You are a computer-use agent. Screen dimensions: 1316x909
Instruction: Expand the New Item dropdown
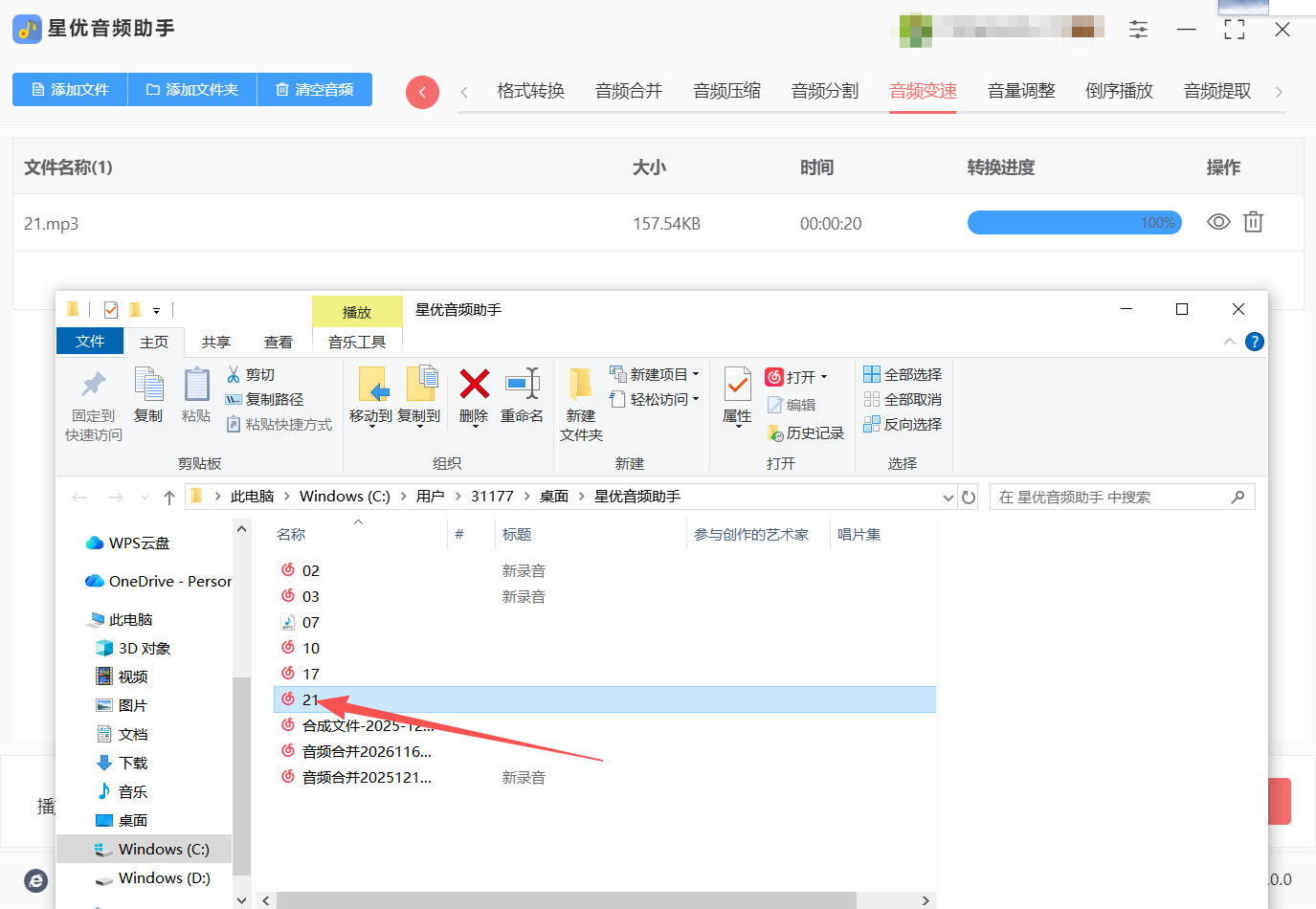tap(696, 374)
